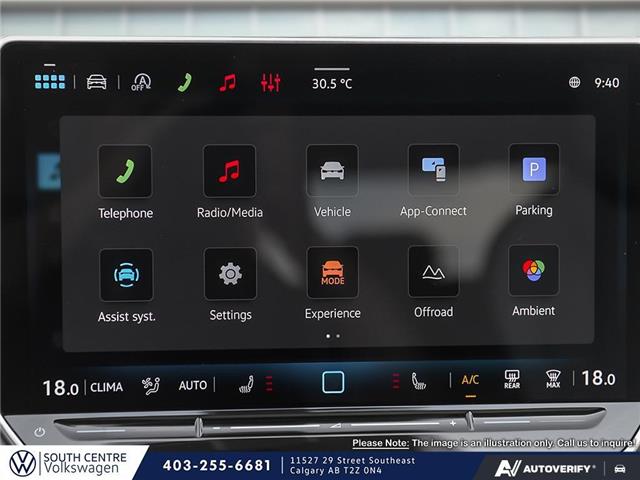Tap the red music note shortcut
640x480 pixels.
coord(228,83)
